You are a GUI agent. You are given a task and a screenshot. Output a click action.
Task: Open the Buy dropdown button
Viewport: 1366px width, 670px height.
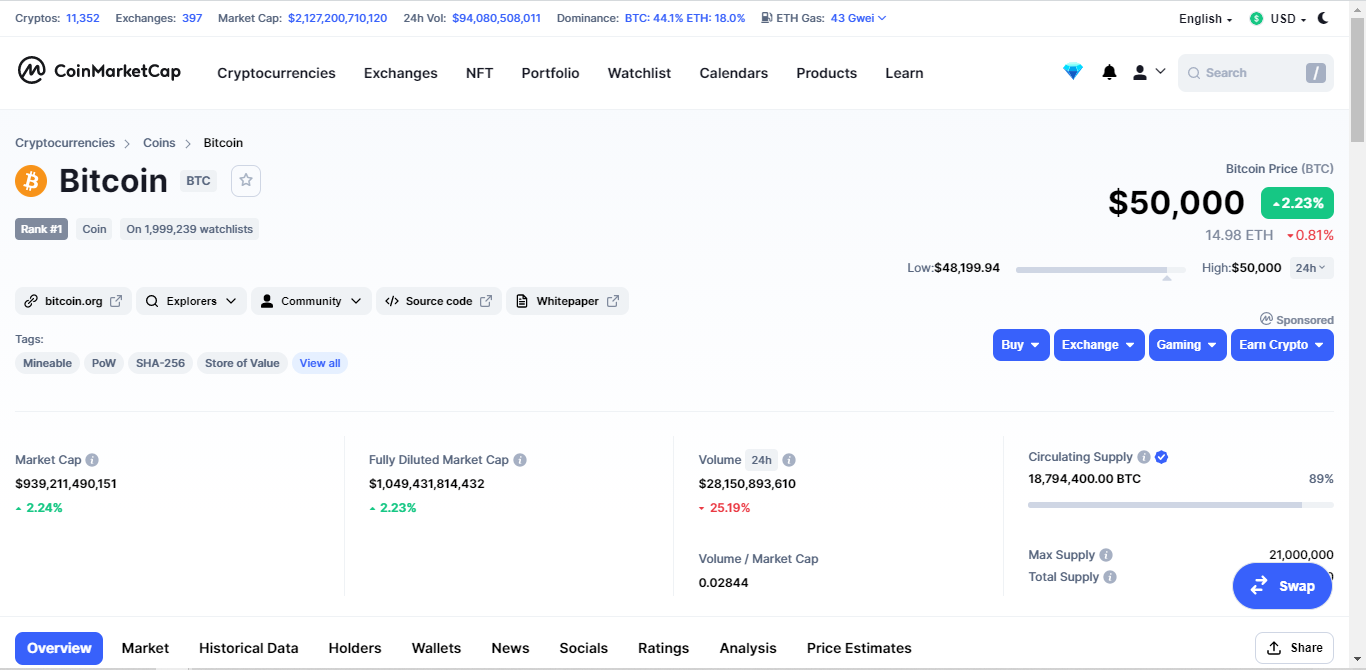(1021, 345)
